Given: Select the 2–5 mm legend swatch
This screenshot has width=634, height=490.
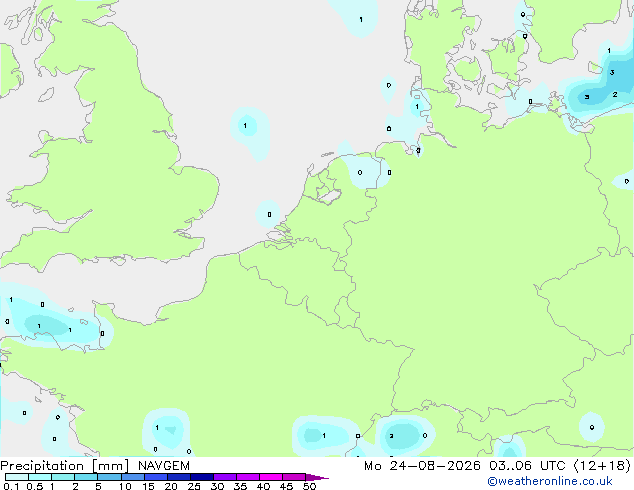Looking at the screenshot, I should [x=86, y=477].
